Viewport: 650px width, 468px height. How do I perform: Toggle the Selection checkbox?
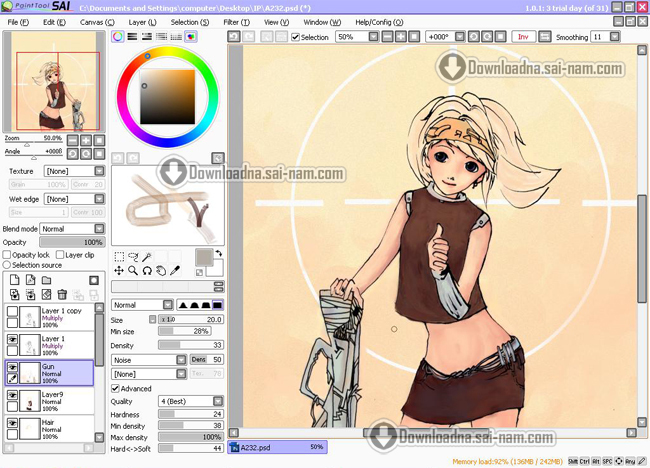[295, 37]
